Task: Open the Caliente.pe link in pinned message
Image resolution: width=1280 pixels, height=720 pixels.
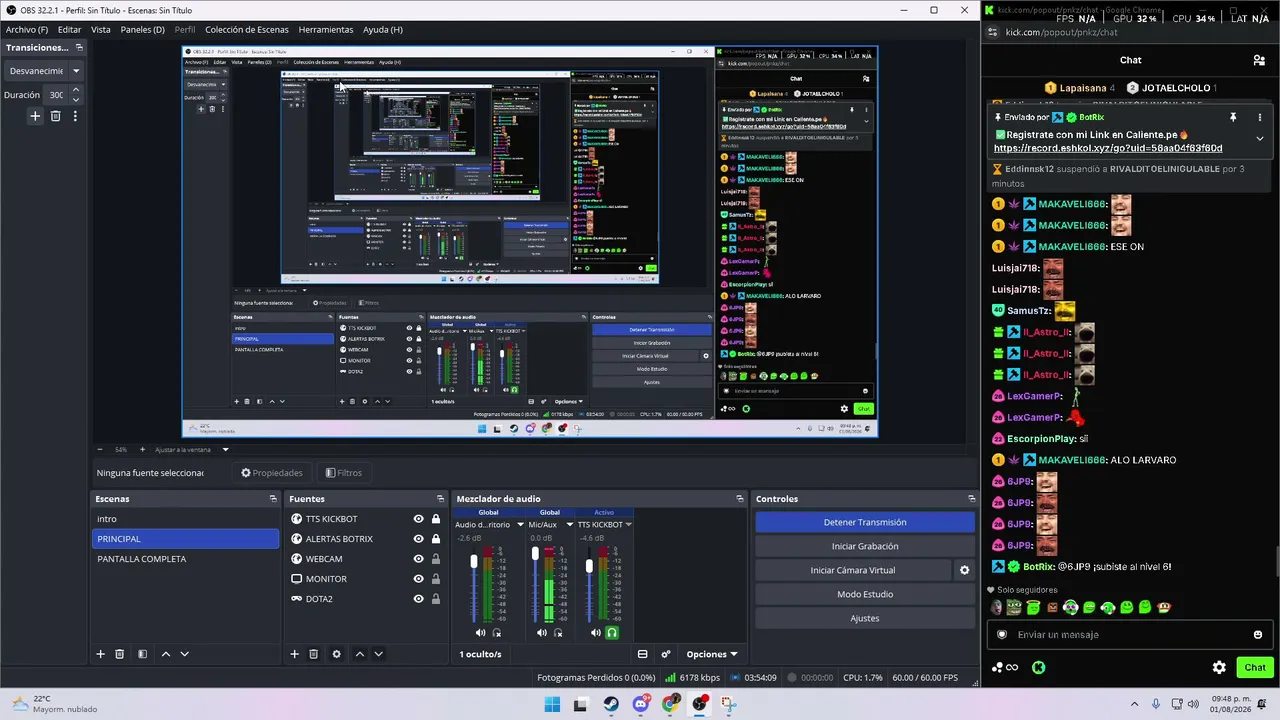Action: (x=1108, y=148)
